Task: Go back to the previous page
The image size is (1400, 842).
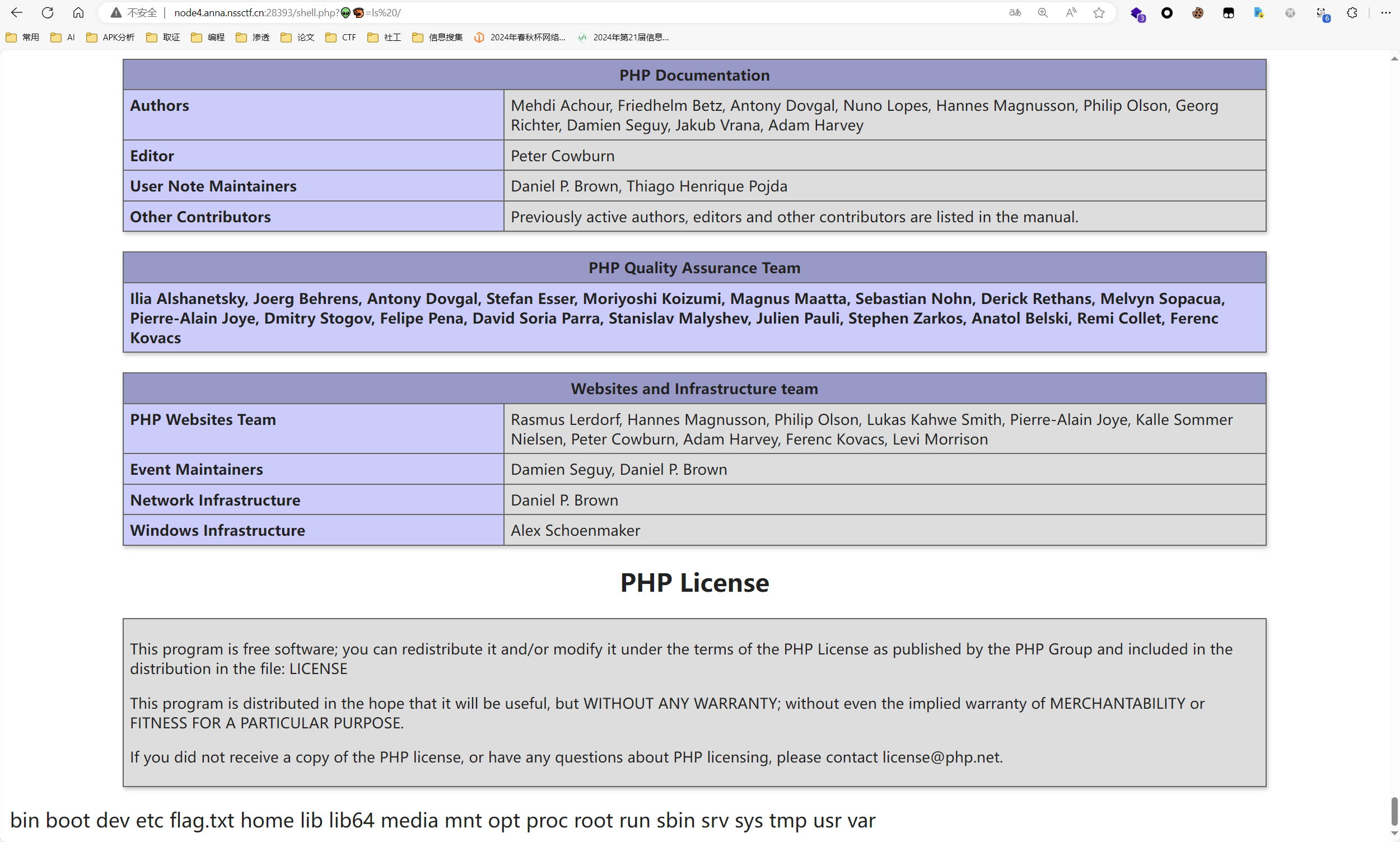Action: point(16,12)
